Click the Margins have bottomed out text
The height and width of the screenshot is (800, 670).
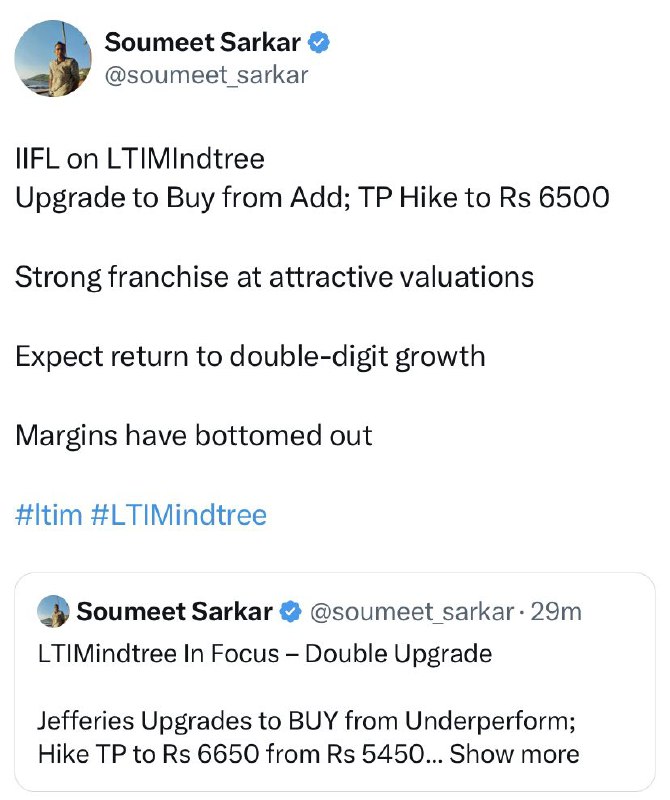[194, 436]
